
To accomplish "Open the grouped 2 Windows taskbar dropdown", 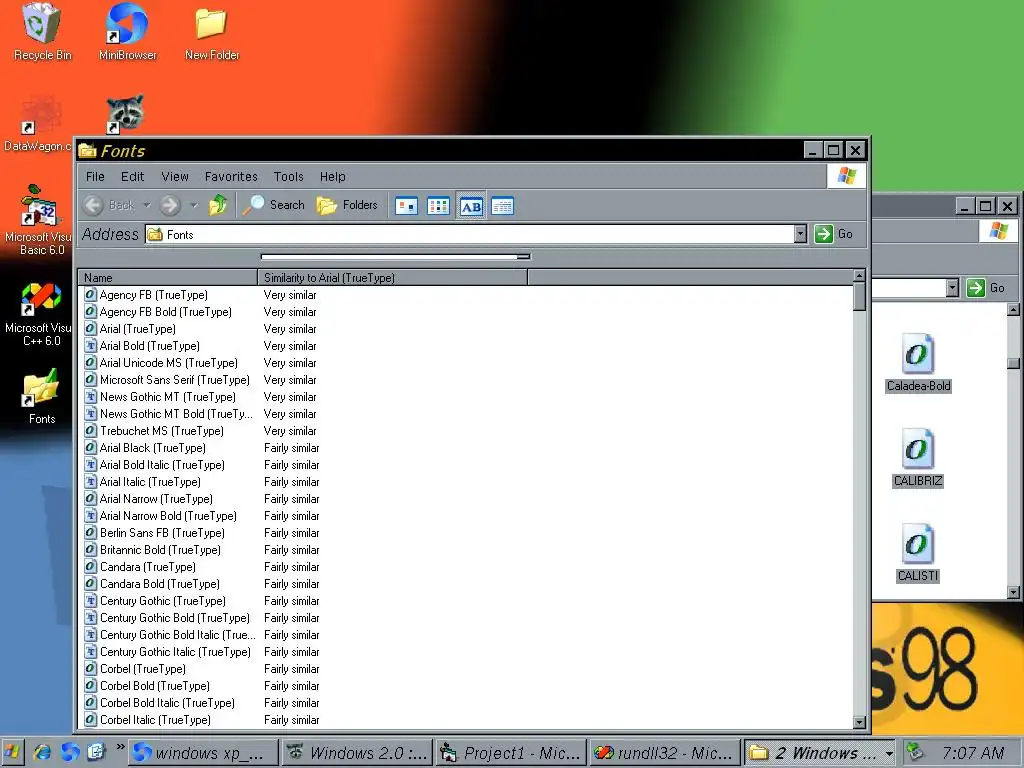I will 889,753.
